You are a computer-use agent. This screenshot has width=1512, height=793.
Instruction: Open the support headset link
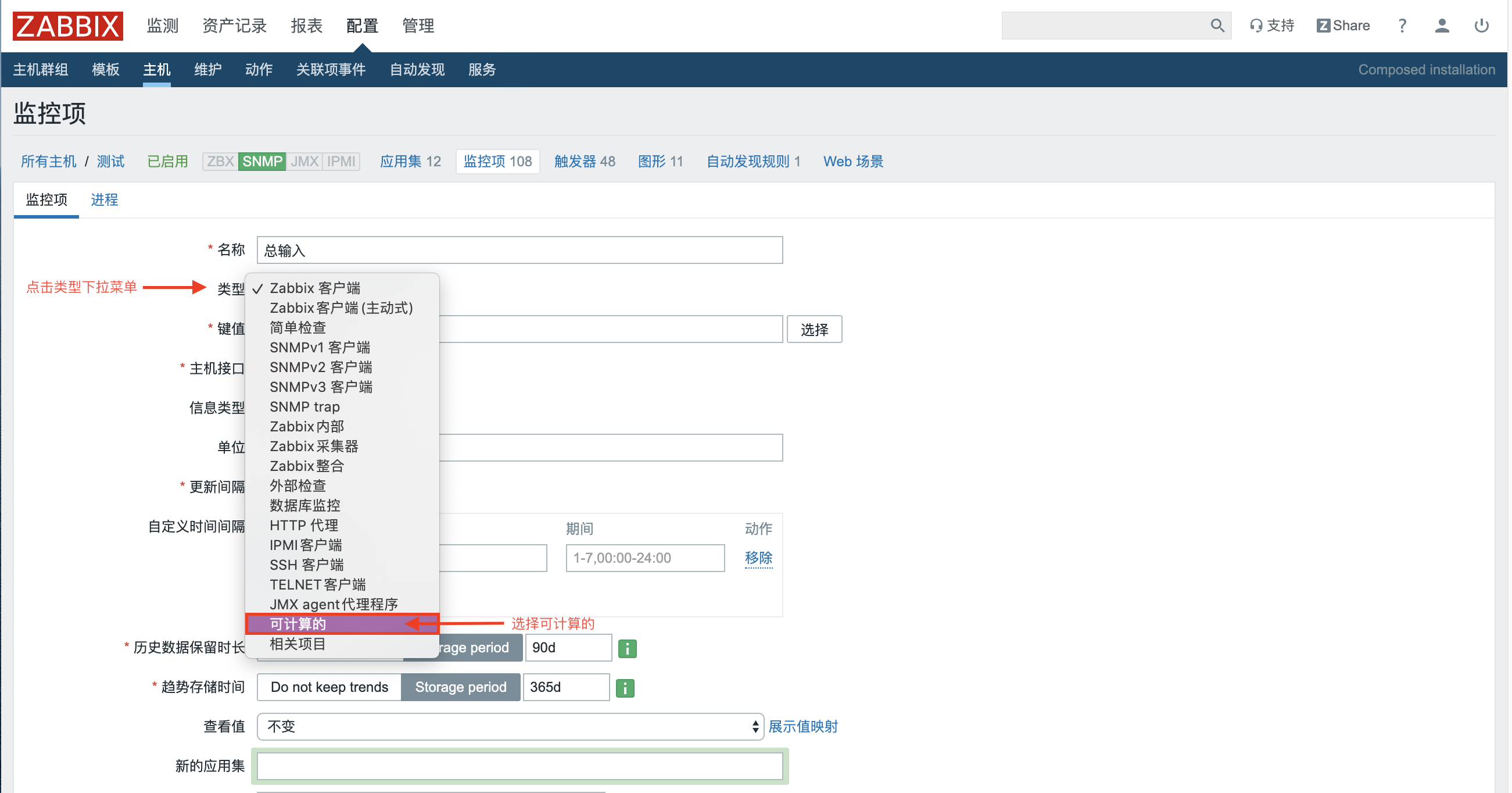tap(1271, 26)
